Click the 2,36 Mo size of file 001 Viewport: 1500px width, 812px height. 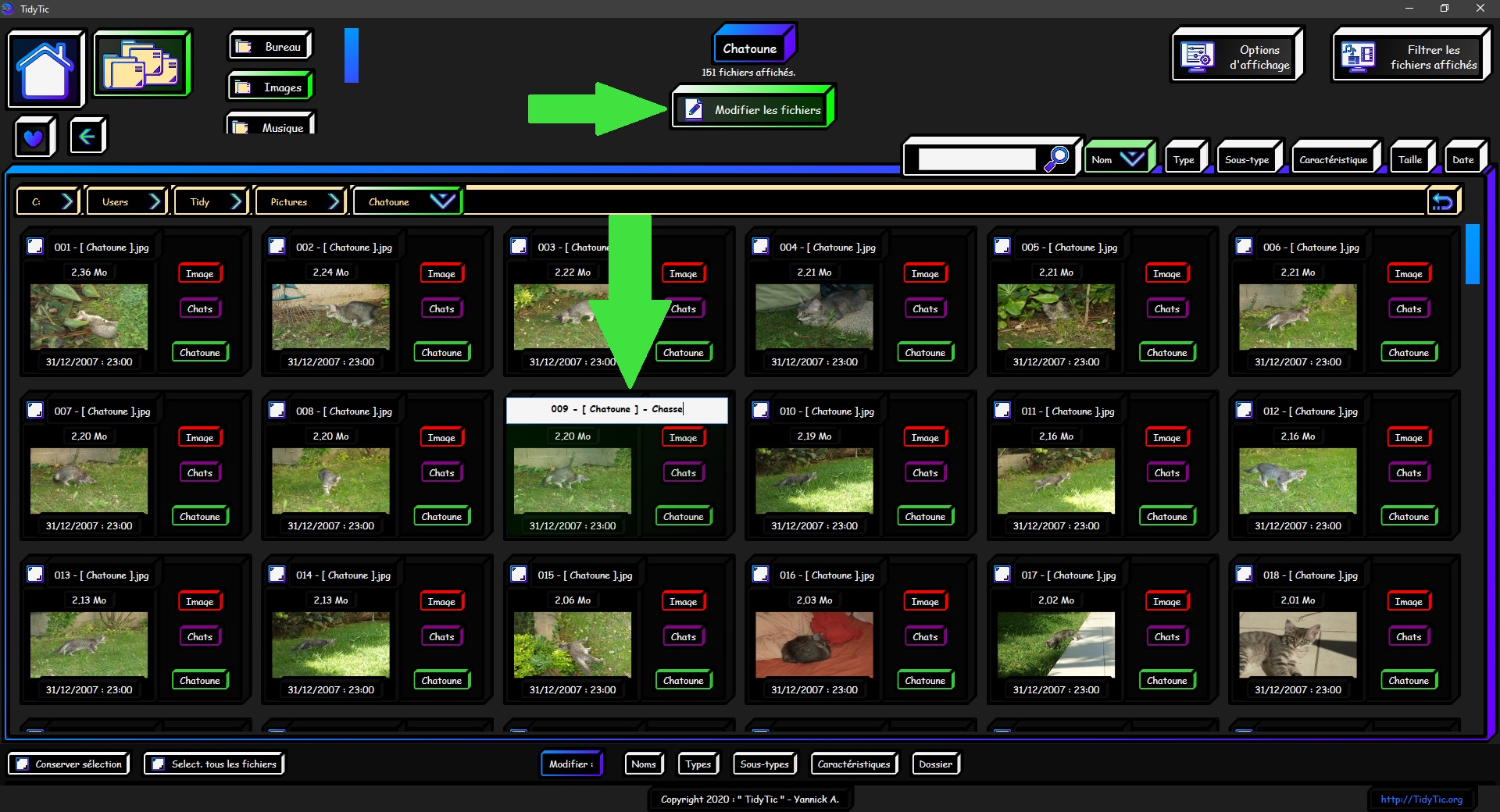tap(89, 272)
